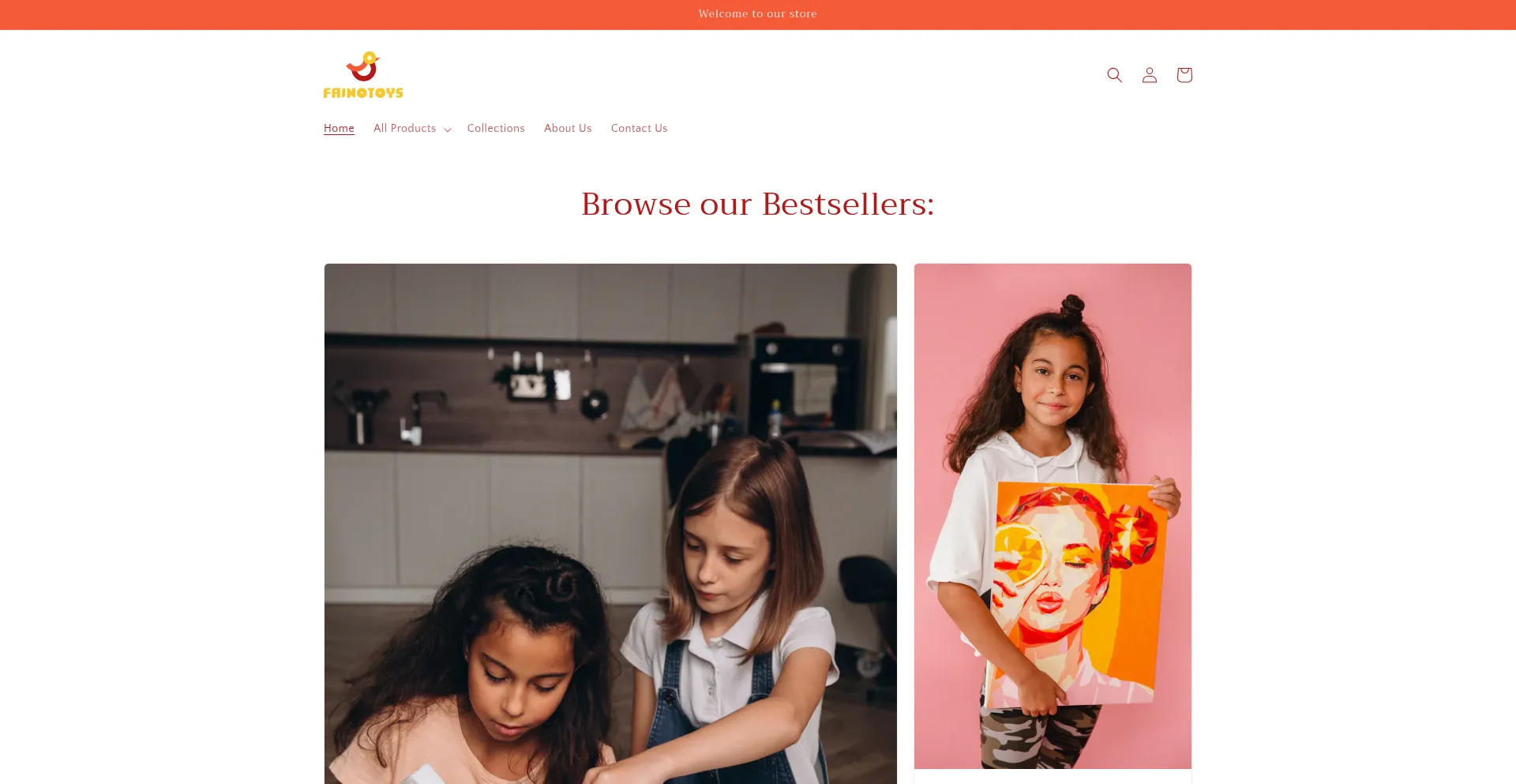Click the FAINOTOYS yellow wordmark text
Image resolution: width=1516 pixels, height=784 pixels.
(x=363, y=93)
